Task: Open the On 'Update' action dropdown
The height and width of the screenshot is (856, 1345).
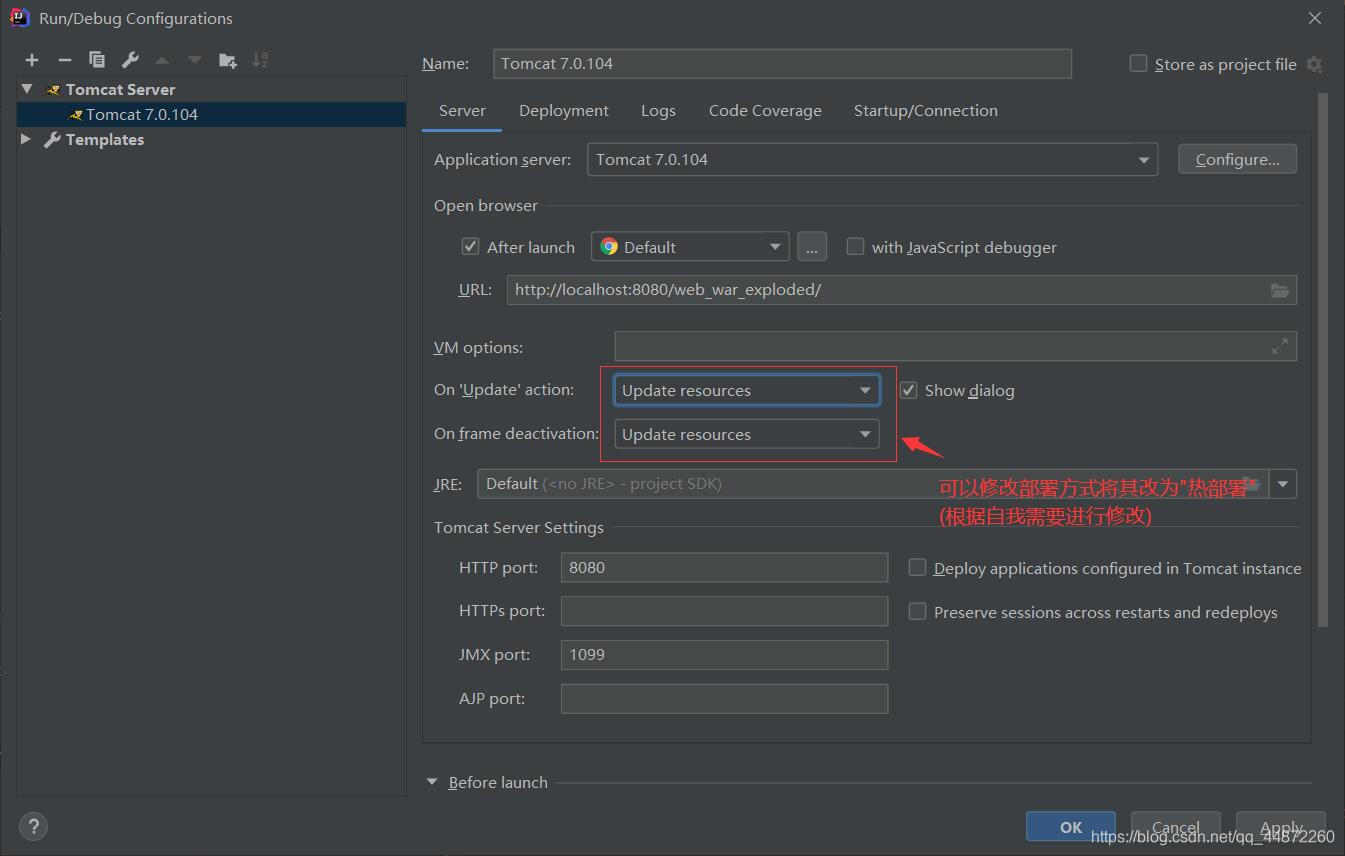Action: 747,390
